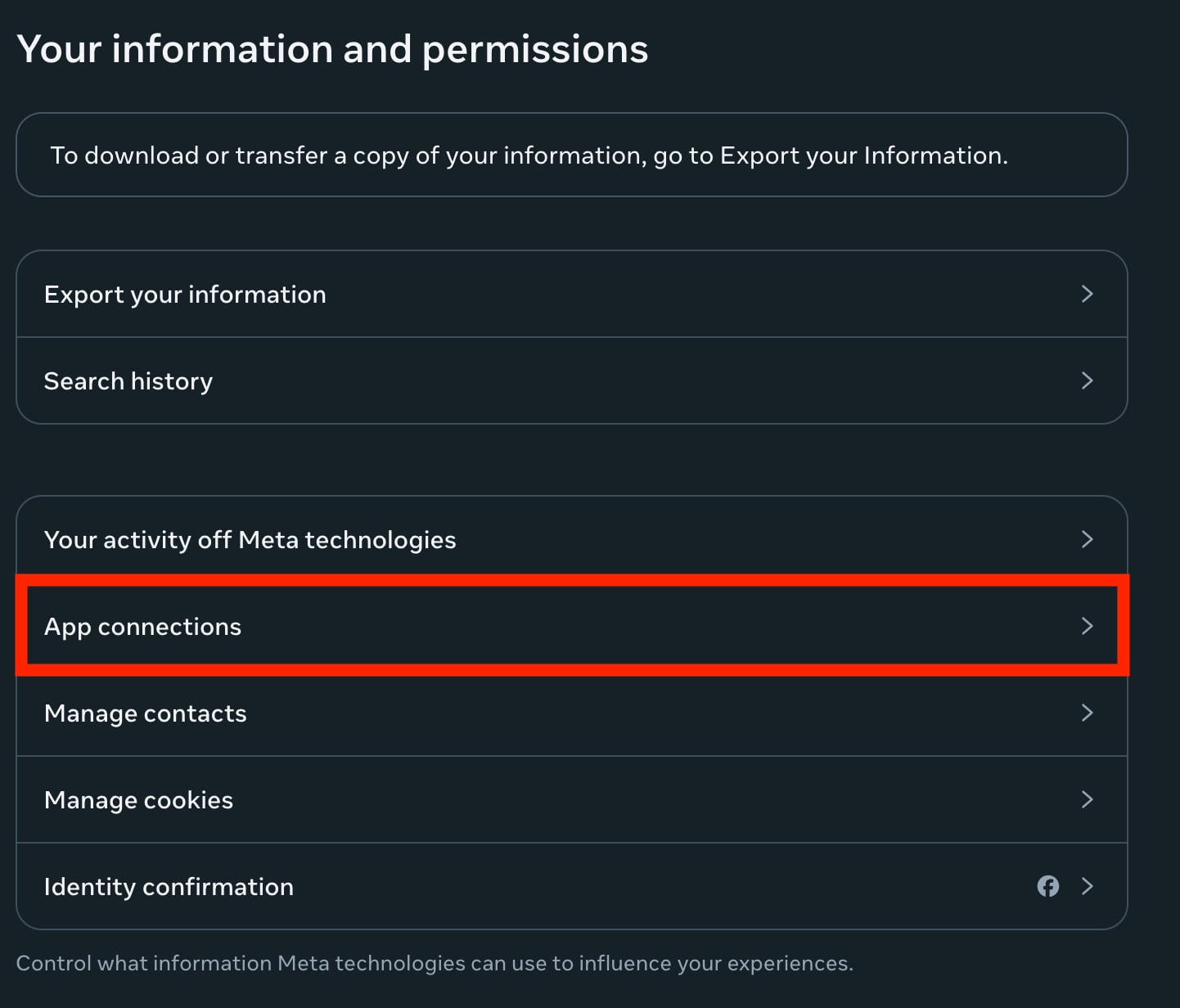The image size is (1180, 1008).
Task: Click chevron in Your activity off Meta row
Action: (x=1088, y=539)
